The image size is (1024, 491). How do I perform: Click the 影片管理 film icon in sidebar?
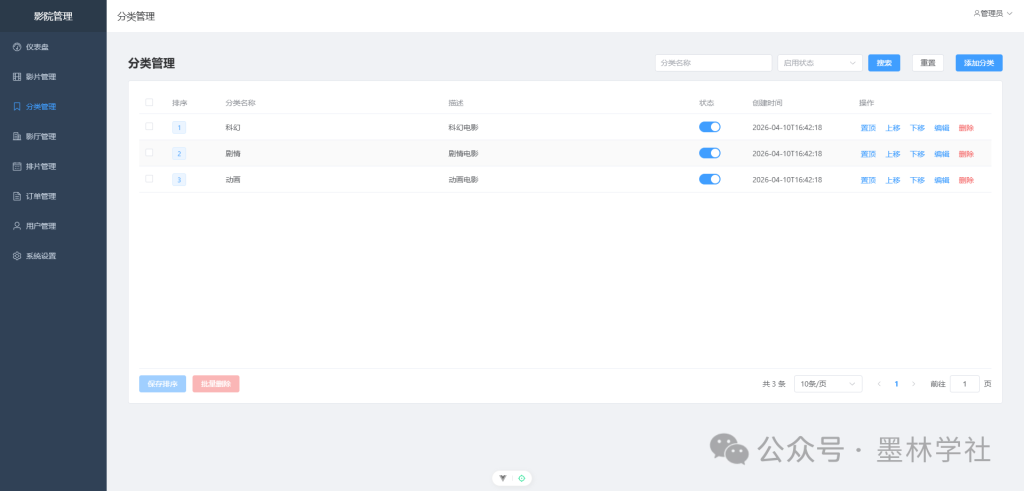pos(16,77)
